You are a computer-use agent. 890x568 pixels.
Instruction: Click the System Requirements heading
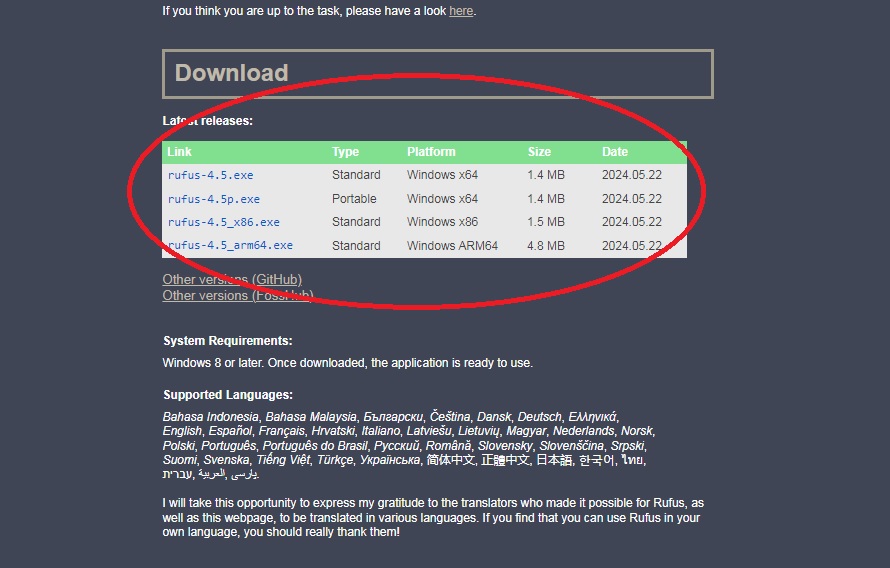pyautogui.click(x=228, y=341)
